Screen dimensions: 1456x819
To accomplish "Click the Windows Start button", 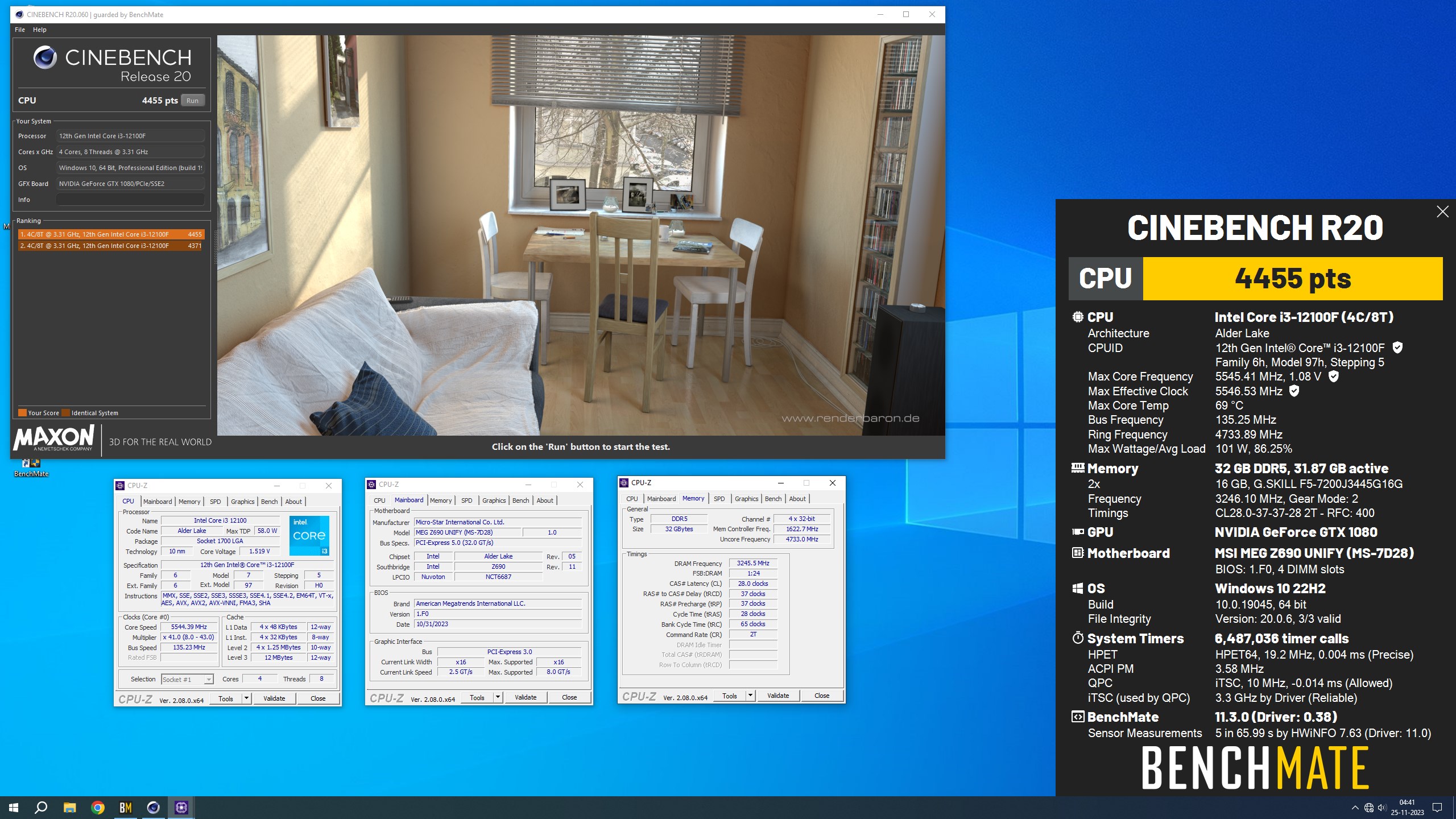I will point(14,807).
